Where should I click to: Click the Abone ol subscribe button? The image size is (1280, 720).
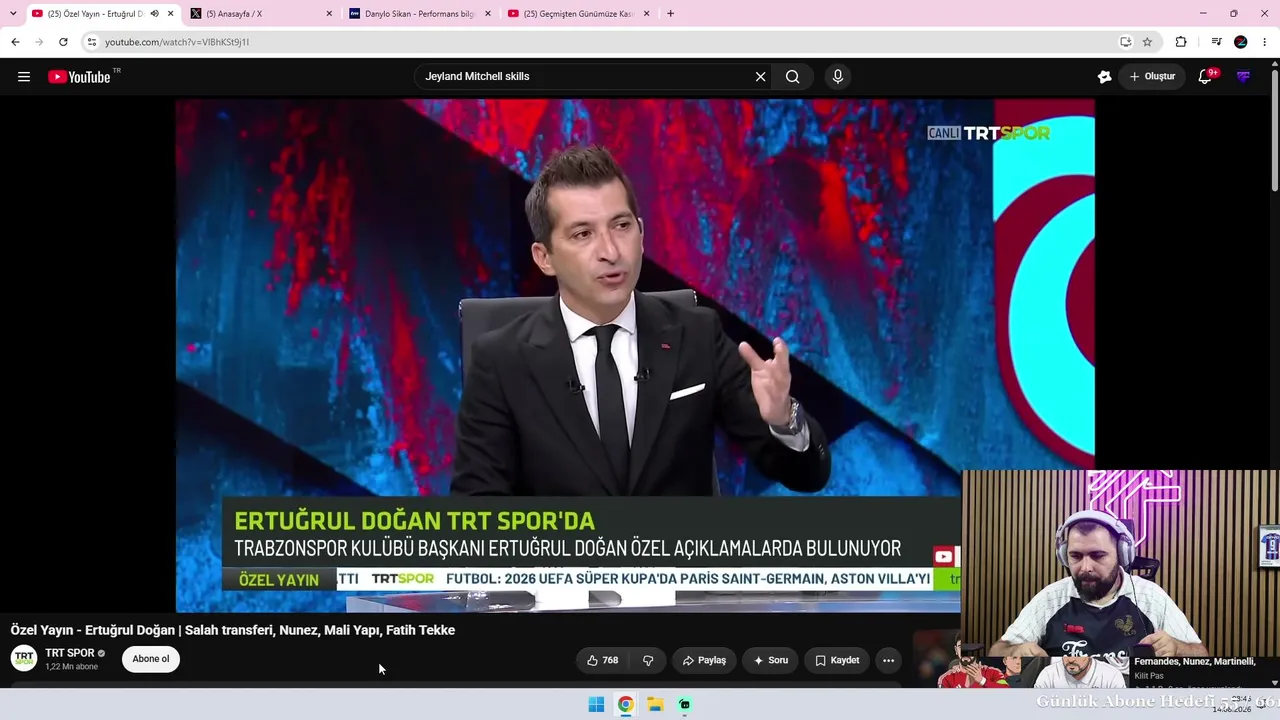pos(151,659)
